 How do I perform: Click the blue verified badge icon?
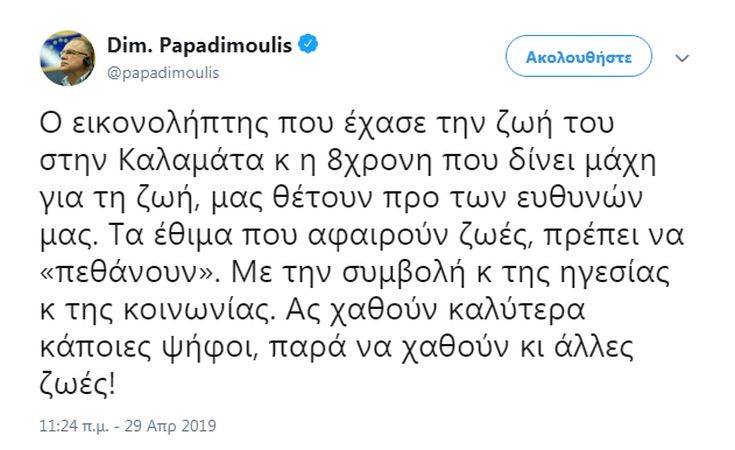[x=311, y=46]
